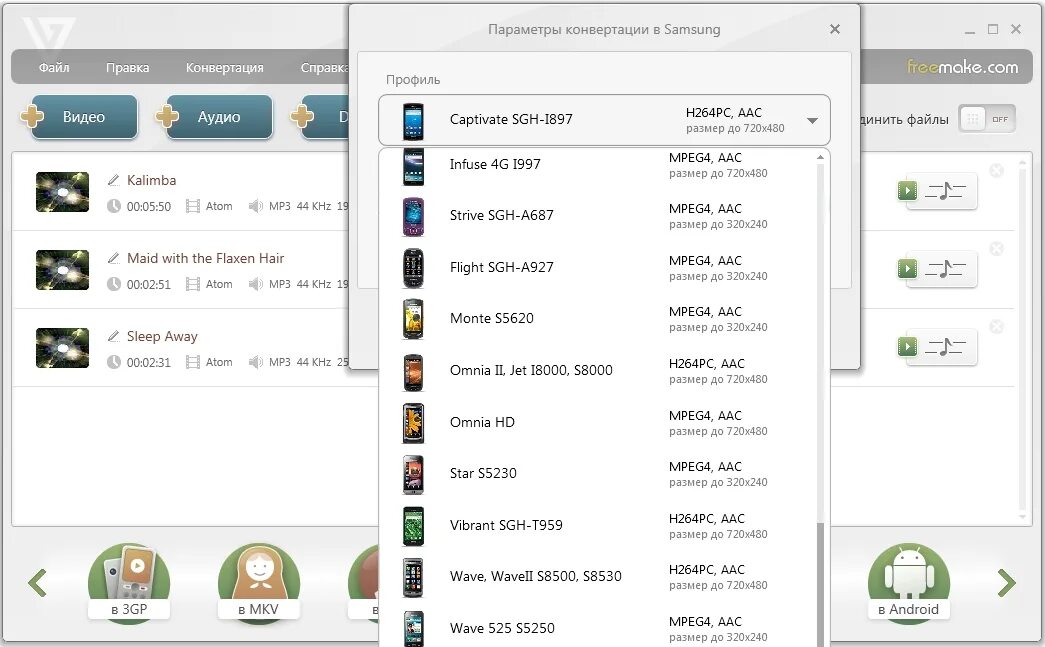Click the Omnia II, Jet I8000 phone icon
Screen dimensions: 1045x647
pyautogui.click(x=413, y=372)
